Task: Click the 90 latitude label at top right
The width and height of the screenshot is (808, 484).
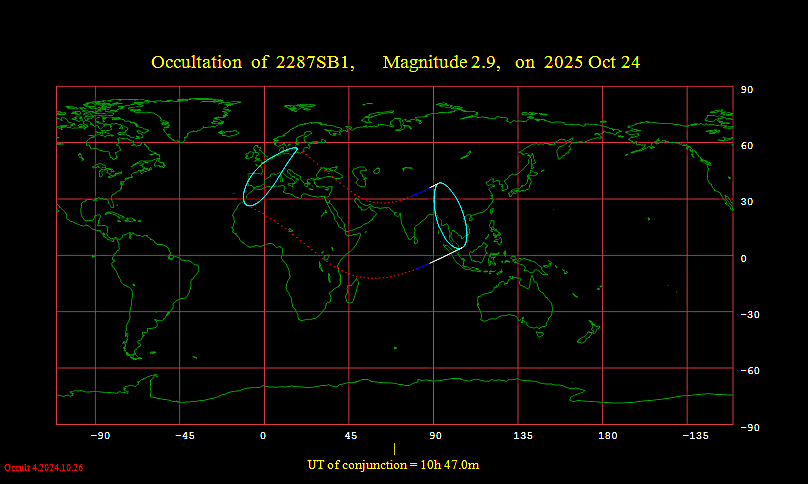Action: [746, 89]
